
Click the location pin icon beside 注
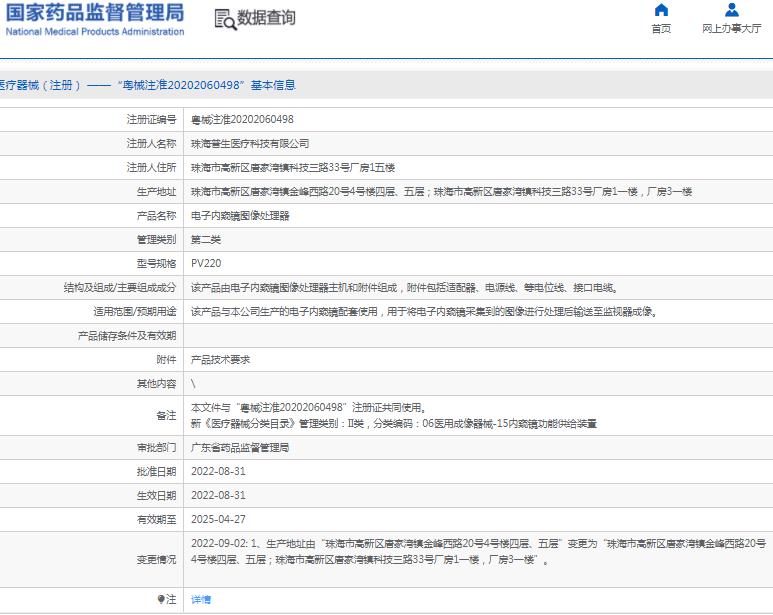tap(162, 599)
